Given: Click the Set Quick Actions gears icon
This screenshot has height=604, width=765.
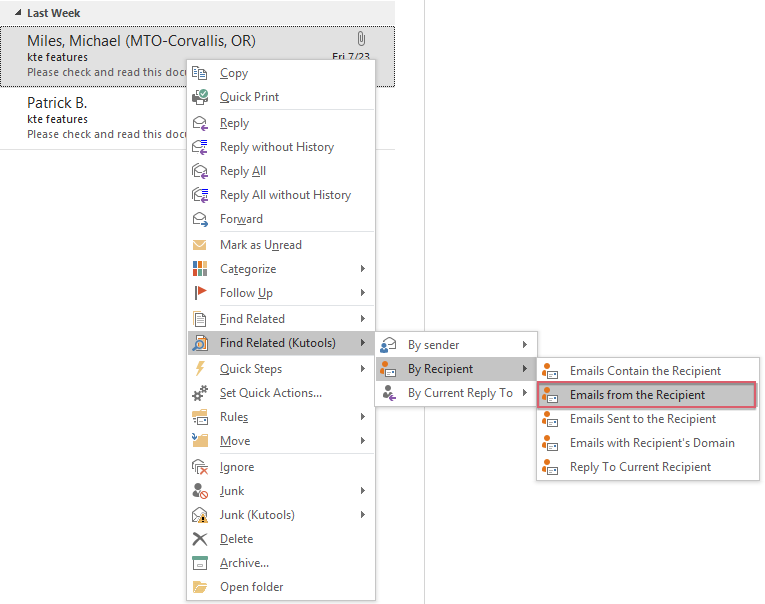Looking at the screenshot, I should [200, 393].
